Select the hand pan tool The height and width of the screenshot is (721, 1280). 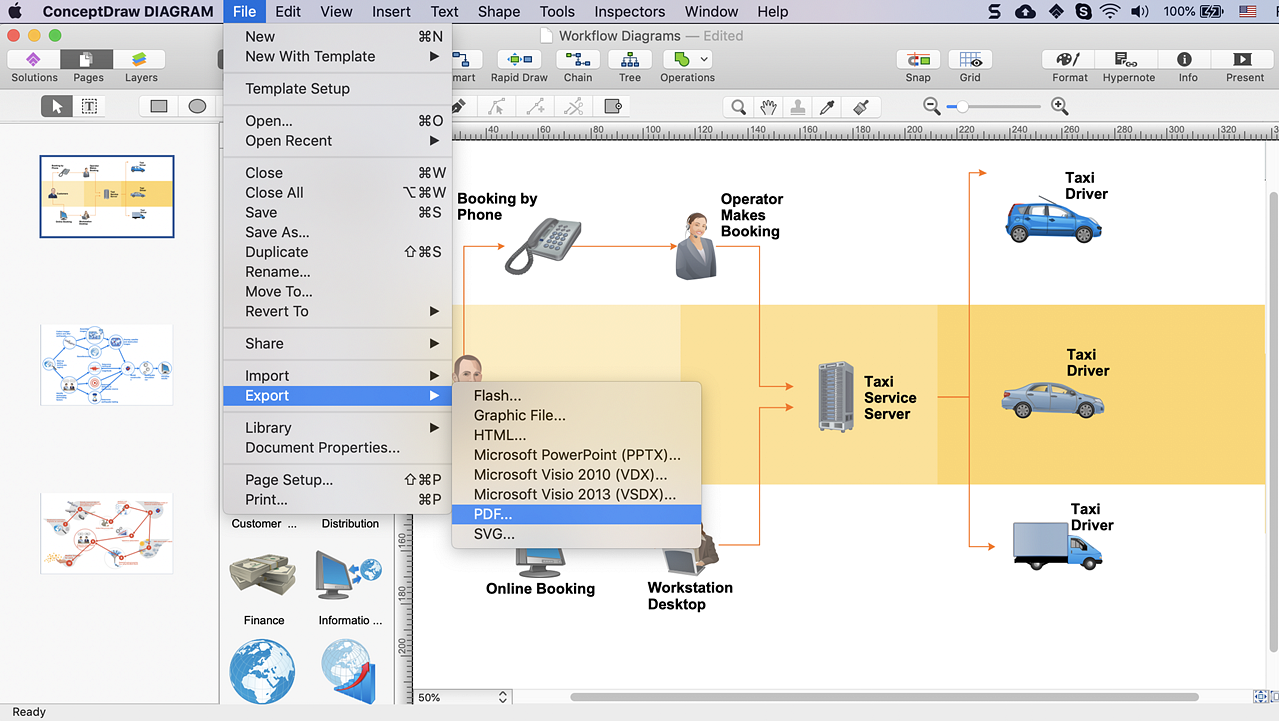click(x=768, y=107)
